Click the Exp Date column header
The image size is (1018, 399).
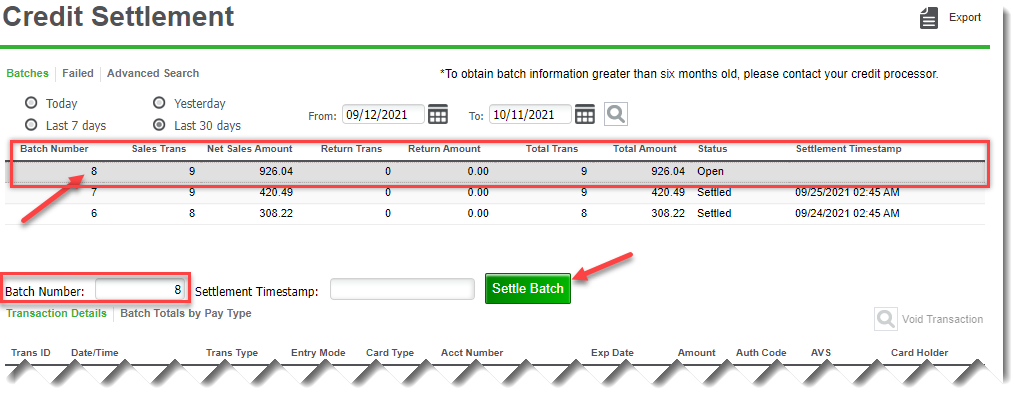click(x=612, y=353)
